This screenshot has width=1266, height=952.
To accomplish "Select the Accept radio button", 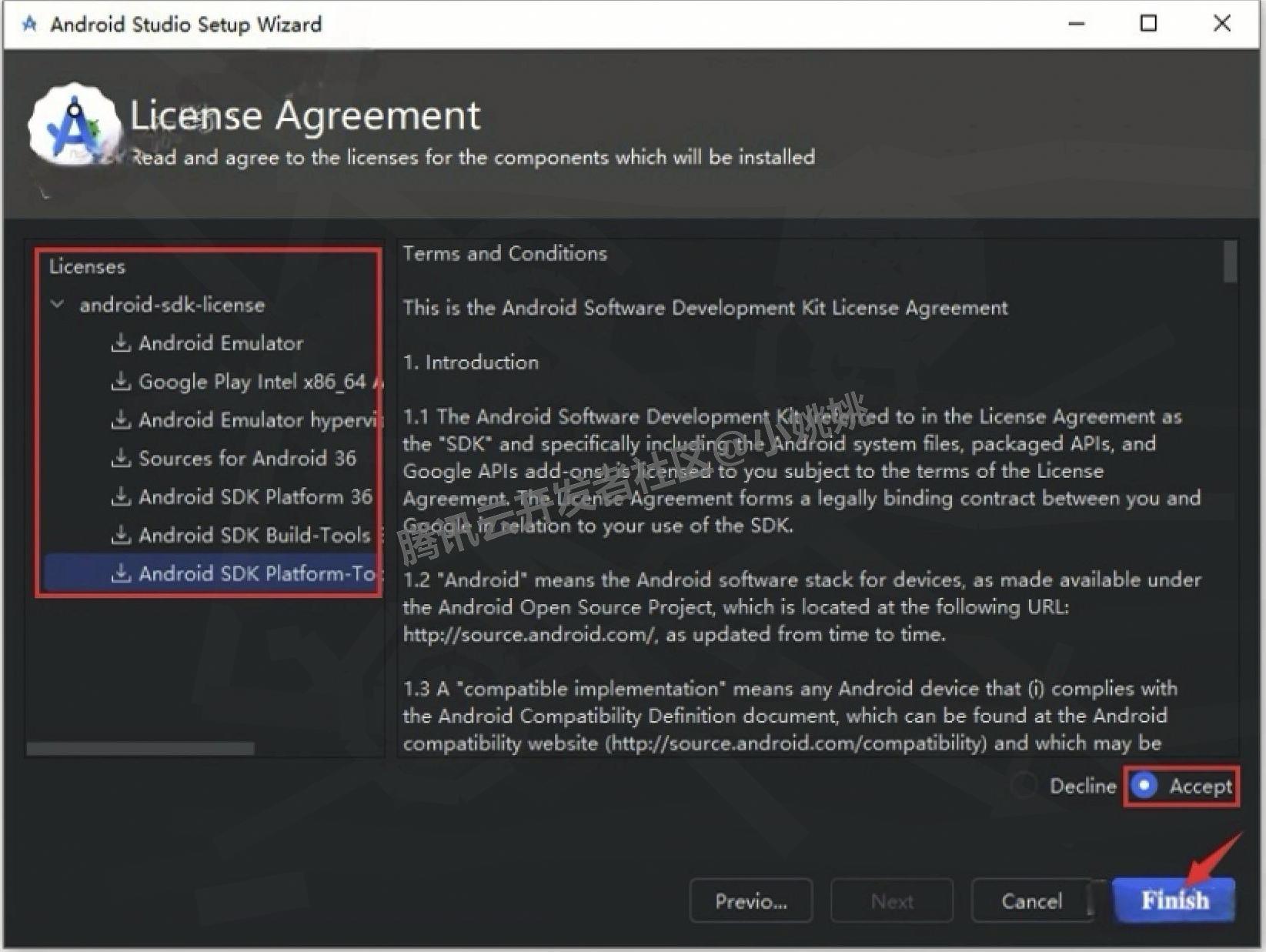I will click(x=1144, y=786).
